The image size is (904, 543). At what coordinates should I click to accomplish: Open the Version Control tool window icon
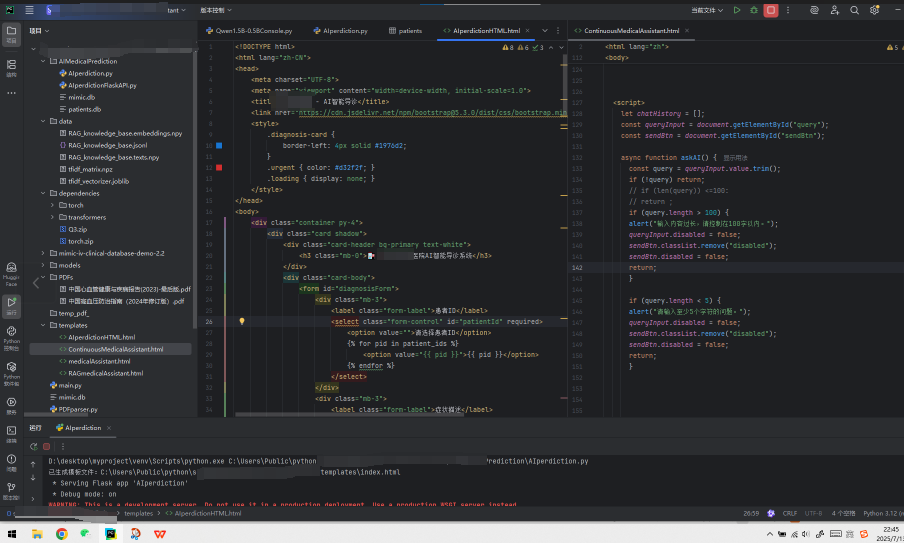click(x=12, y=491)
